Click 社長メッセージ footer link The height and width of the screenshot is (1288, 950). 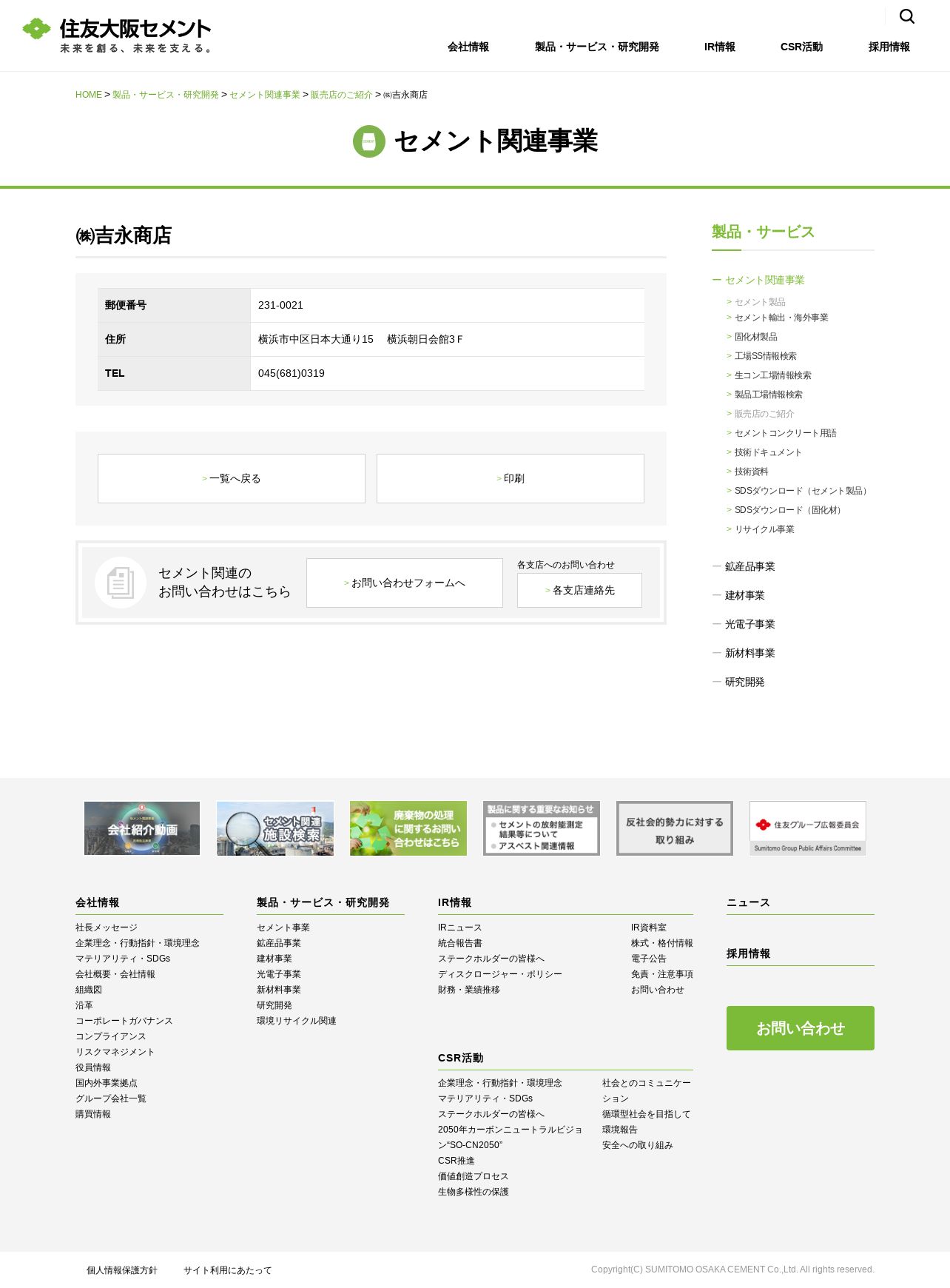[107, 928]
